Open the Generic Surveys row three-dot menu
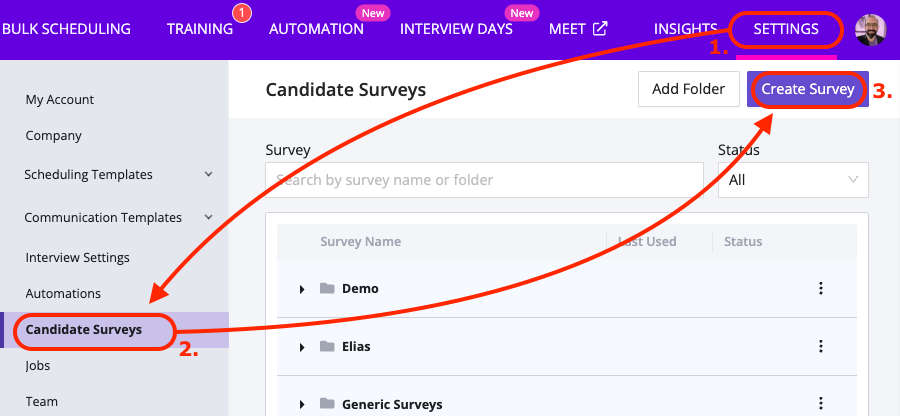This screenshot has height=416, width=900. [821, 405]
